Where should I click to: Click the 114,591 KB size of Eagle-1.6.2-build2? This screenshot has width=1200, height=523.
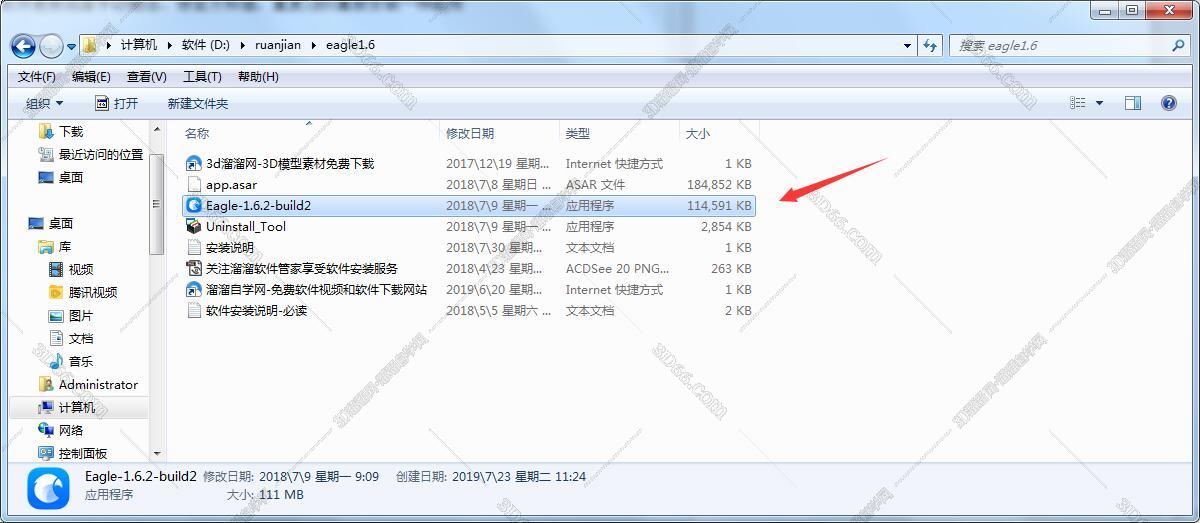717,205
